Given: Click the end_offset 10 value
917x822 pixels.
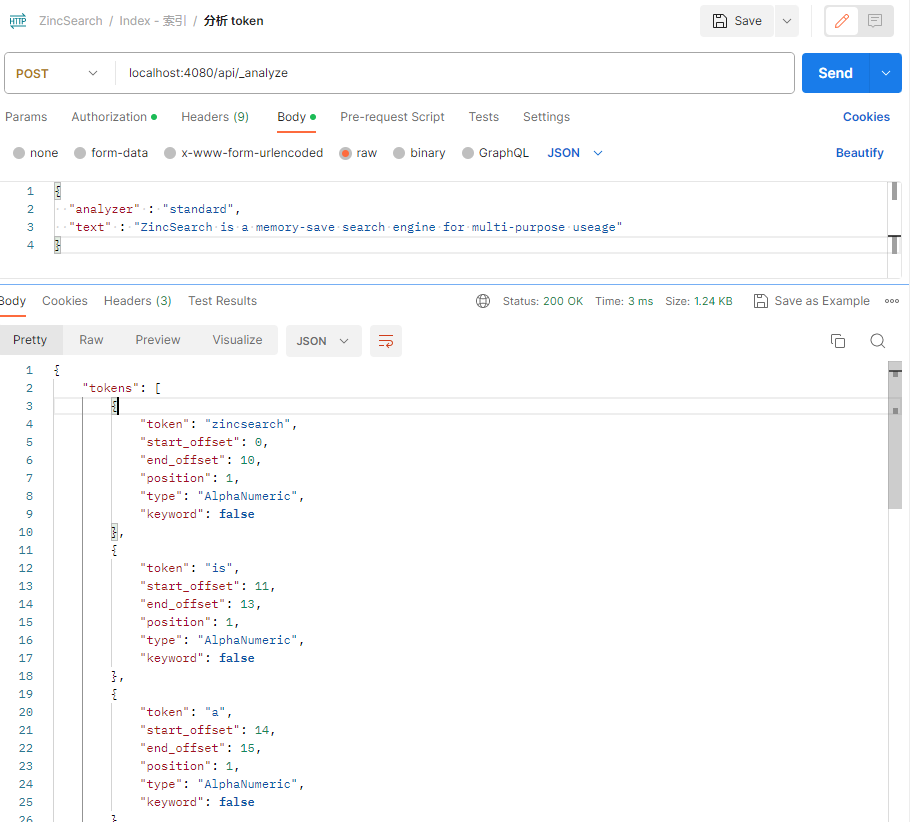Looking at the screenshot, I should coord(247,460).
